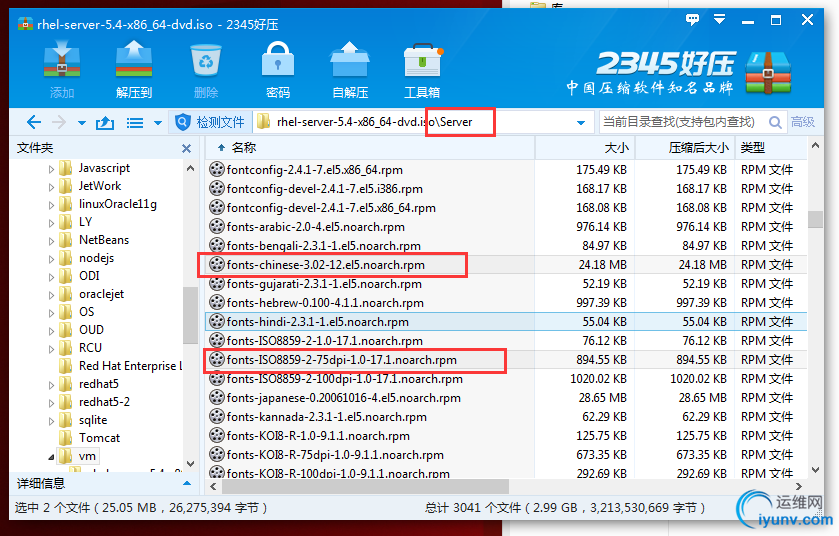The width and height of the screenshot is (839, 536).
Task: Expand the address path dropdown
Action: point(581,123)
